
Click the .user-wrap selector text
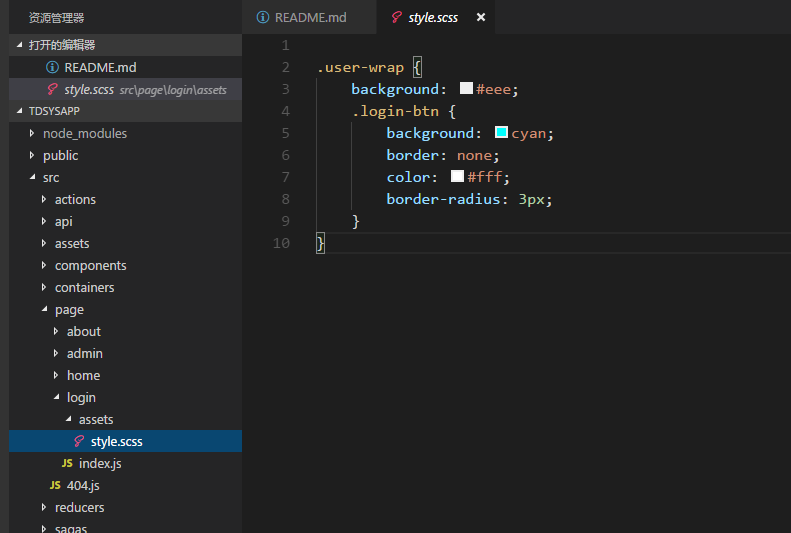pyautogui.click(x=360, y=67)
